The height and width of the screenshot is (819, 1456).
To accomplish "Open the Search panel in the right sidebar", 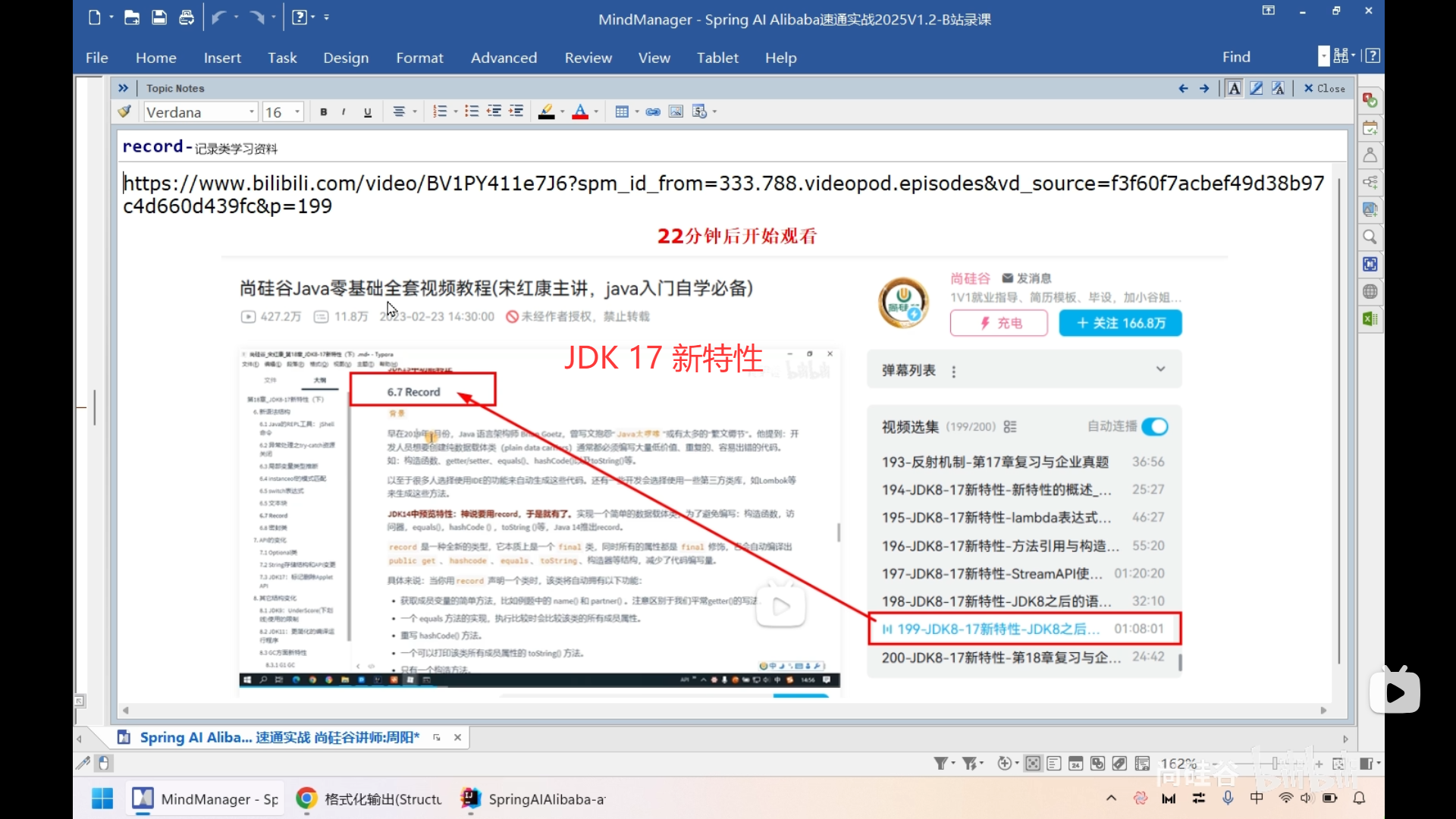I will click(x=1369, y=237).
